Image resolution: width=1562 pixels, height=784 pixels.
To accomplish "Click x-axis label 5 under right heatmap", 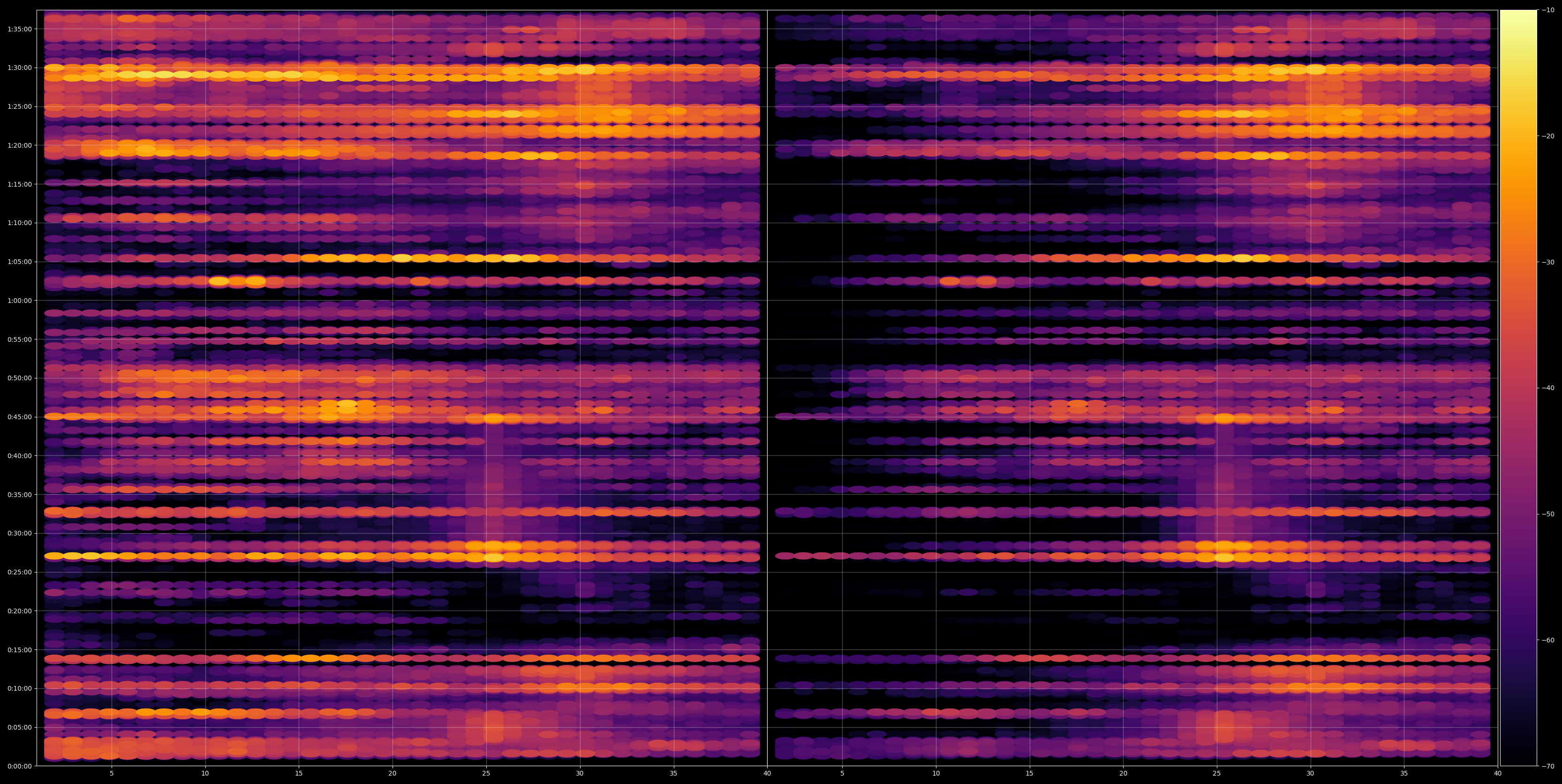I will pos(842,774).
